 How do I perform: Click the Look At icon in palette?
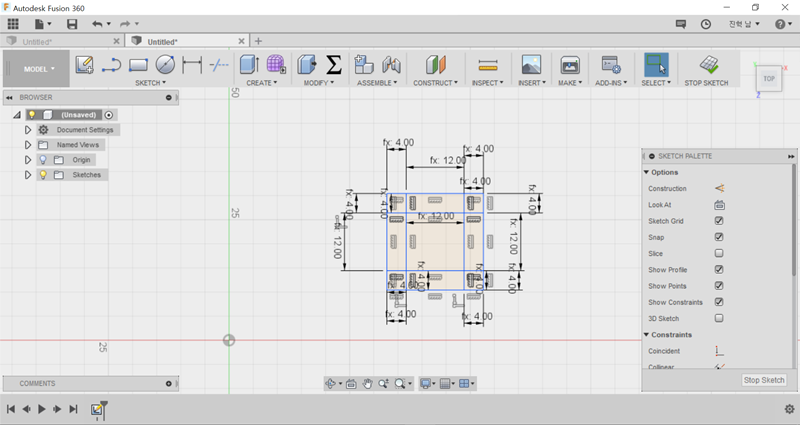tap(719, 205)
